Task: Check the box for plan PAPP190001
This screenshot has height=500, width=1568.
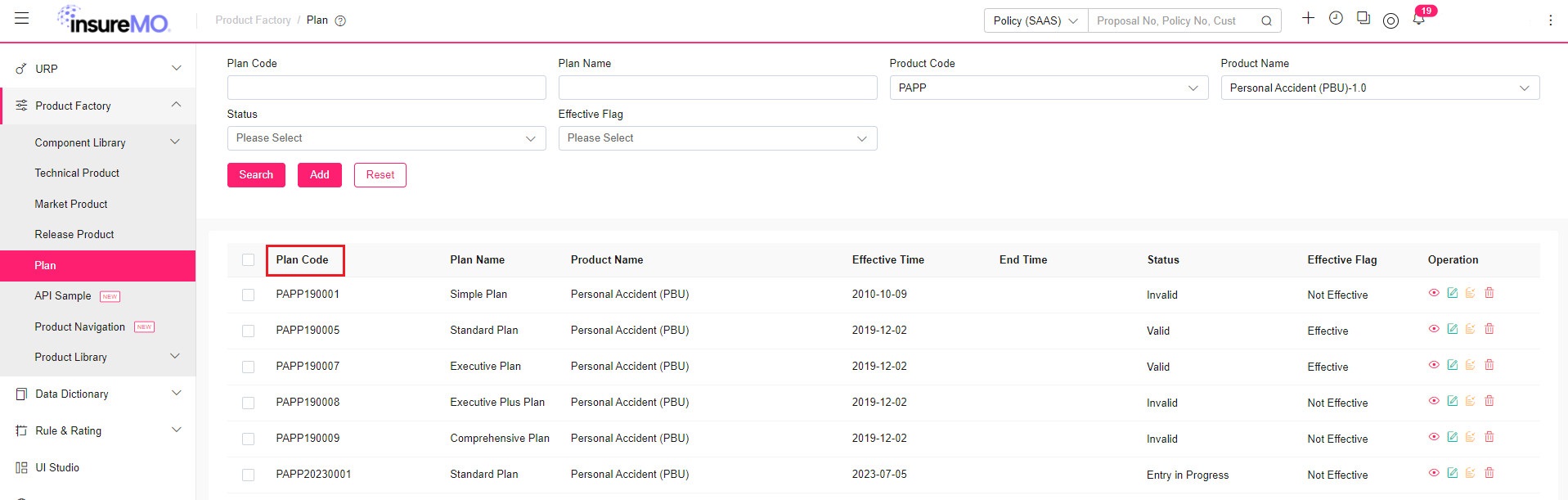Action: [x=248, y=295]
